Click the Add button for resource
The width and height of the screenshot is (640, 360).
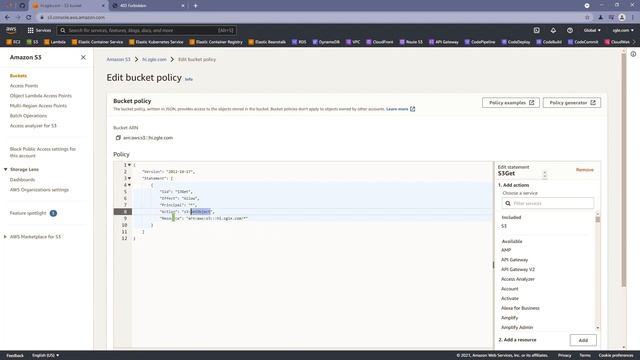click(x=583, y=340)
